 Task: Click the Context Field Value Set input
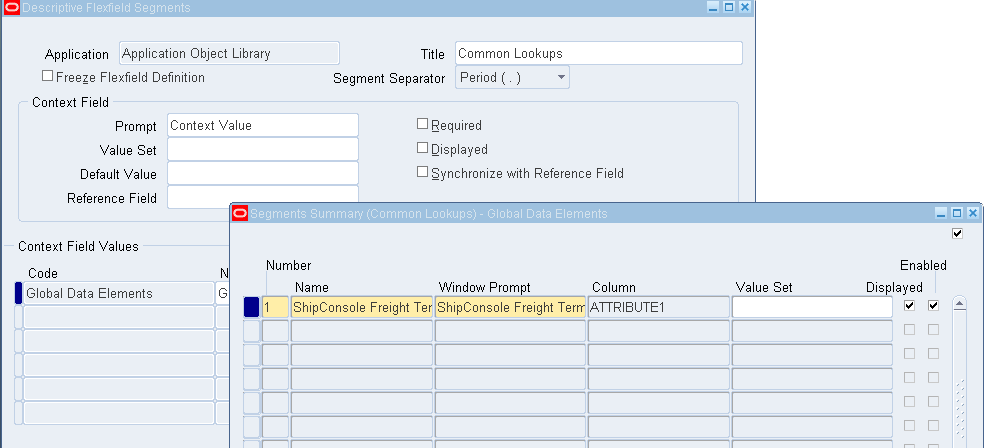(263, 149)
